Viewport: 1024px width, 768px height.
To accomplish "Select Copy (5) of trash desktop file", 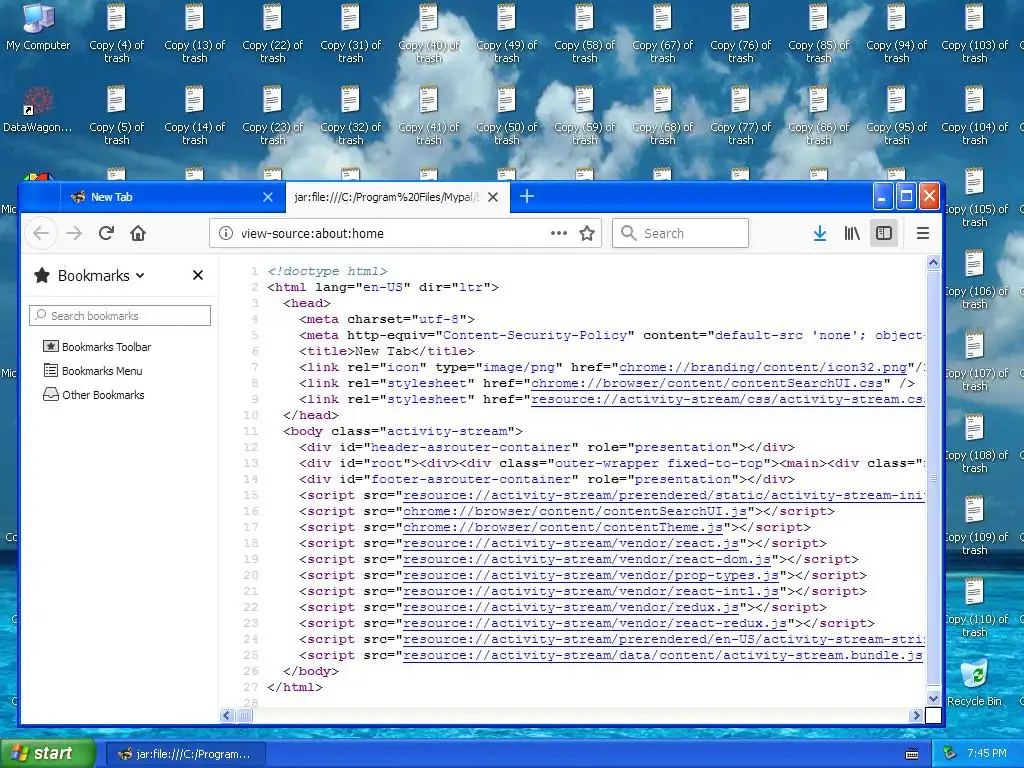I will [116, 115].
